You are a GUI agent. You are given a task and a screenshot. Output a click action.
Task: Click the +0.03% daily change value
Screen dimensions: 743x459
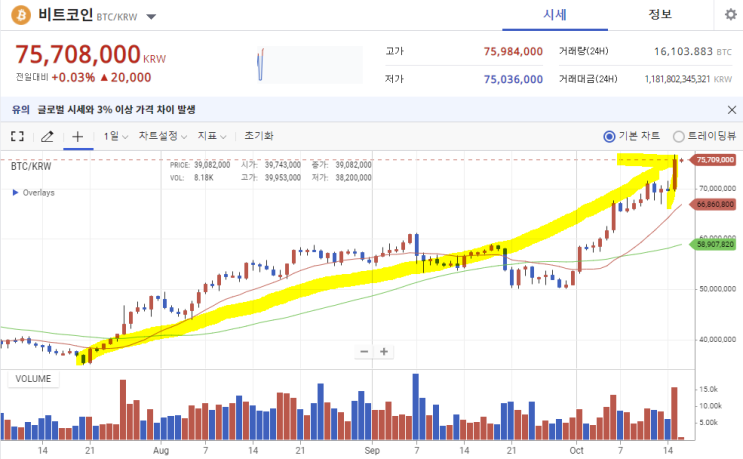[x=73, y=77]
